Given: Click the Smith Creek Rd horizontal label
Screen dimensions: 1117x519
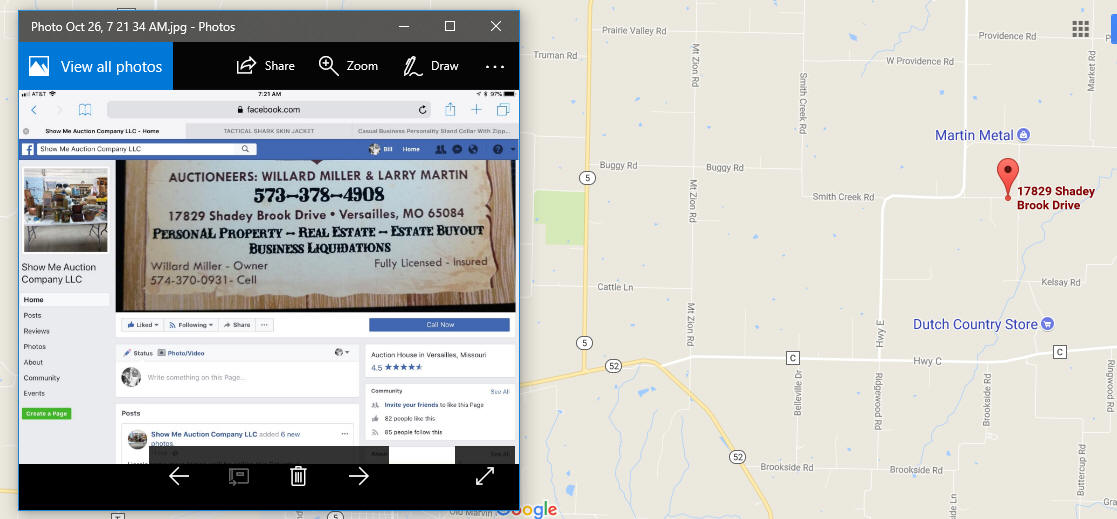Looking at the screenshot, I should 843,197.
